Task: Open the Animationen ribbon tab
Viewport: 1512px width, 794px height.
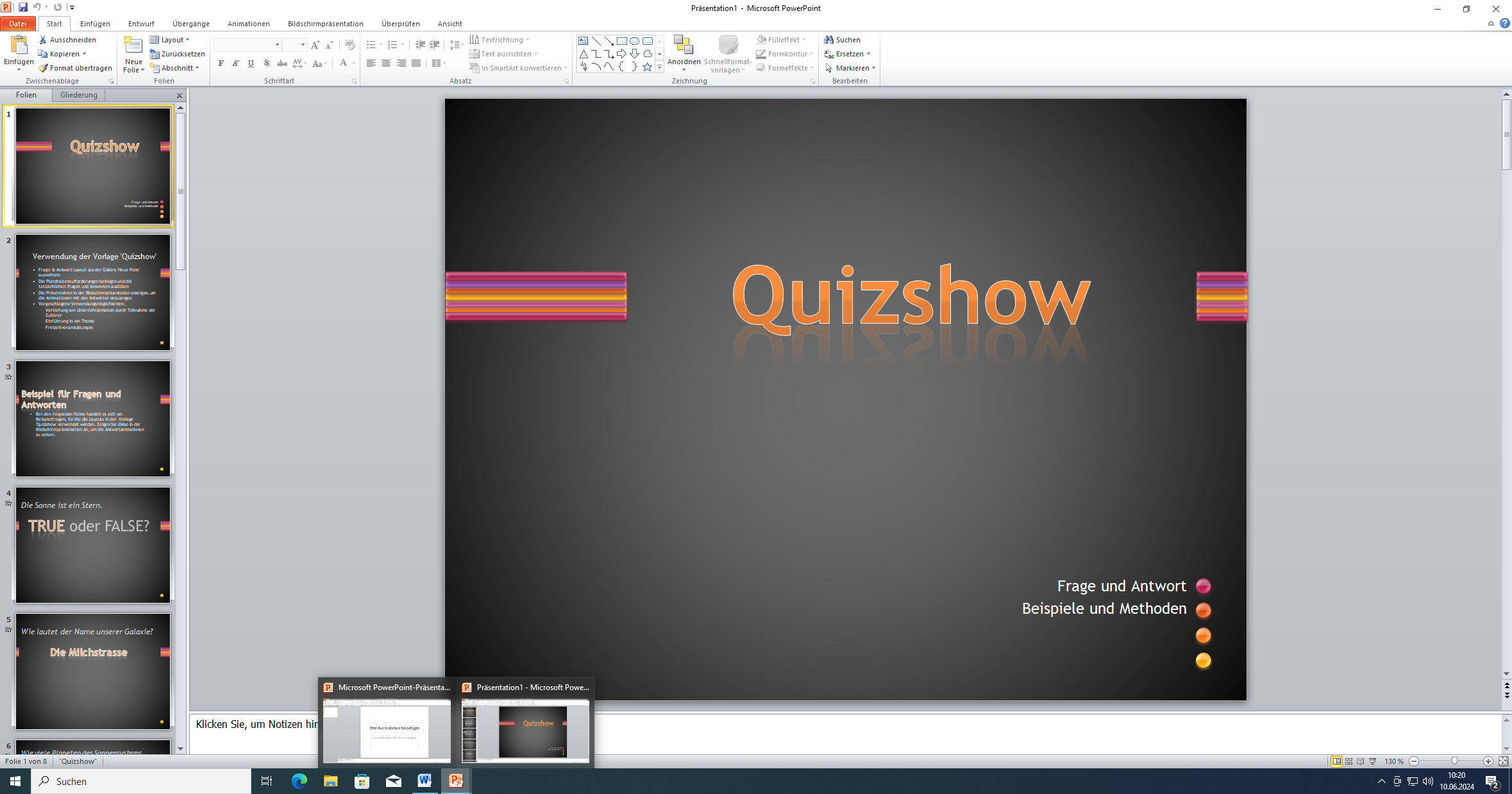Action: point(248,24)
